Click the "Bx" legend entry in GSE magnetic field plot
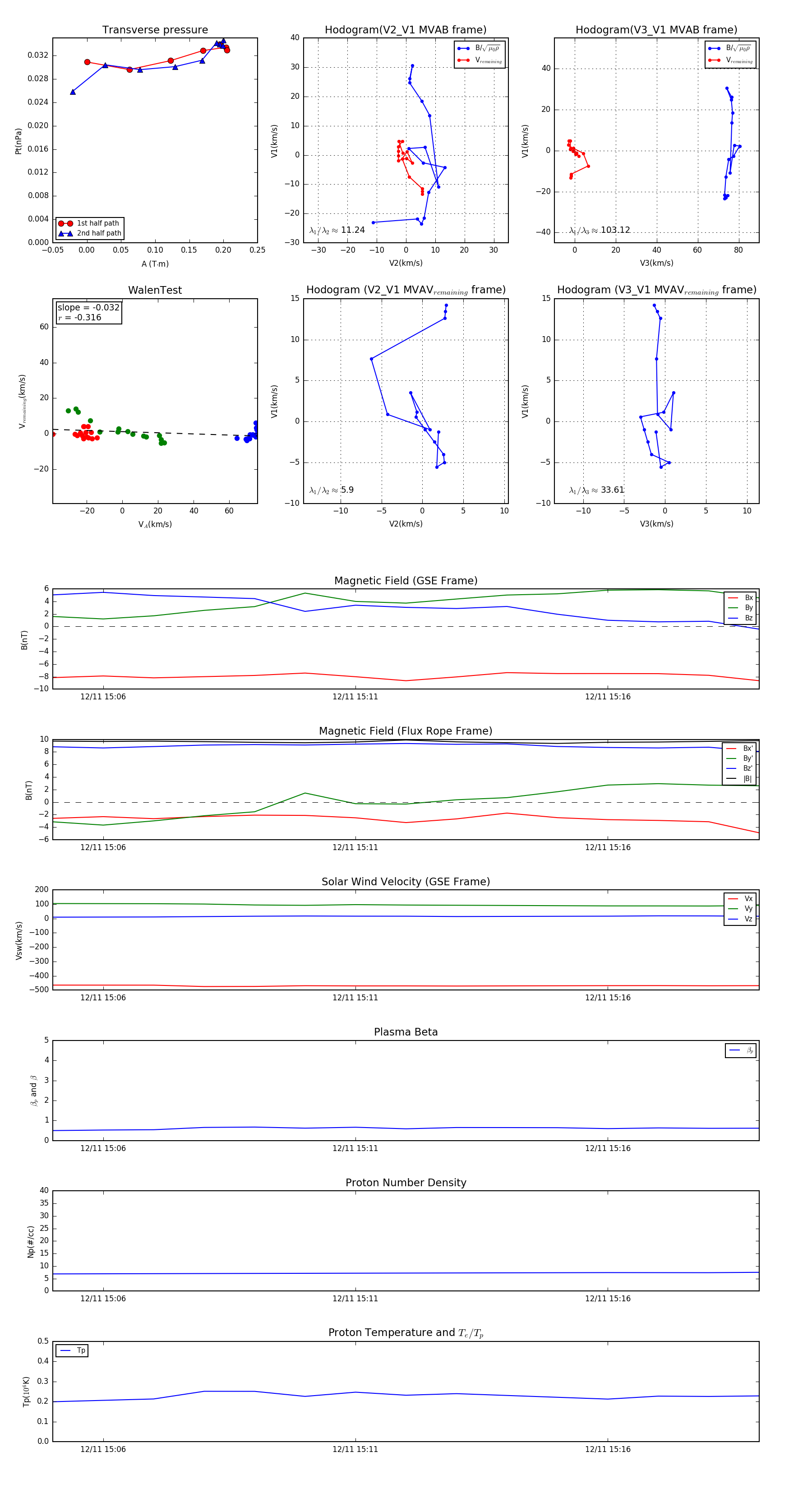The height and width of the screenshot is (1489, 812). click(740, 598)
